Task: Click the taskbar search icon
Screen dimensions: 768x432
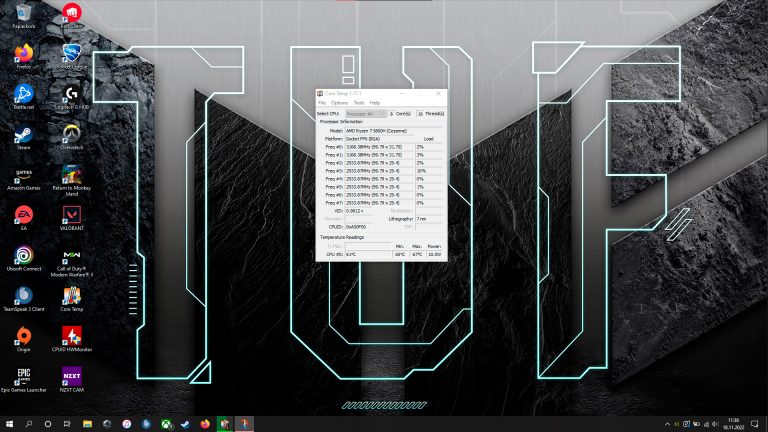Action: pyautogui.click(x=29, y=424)
